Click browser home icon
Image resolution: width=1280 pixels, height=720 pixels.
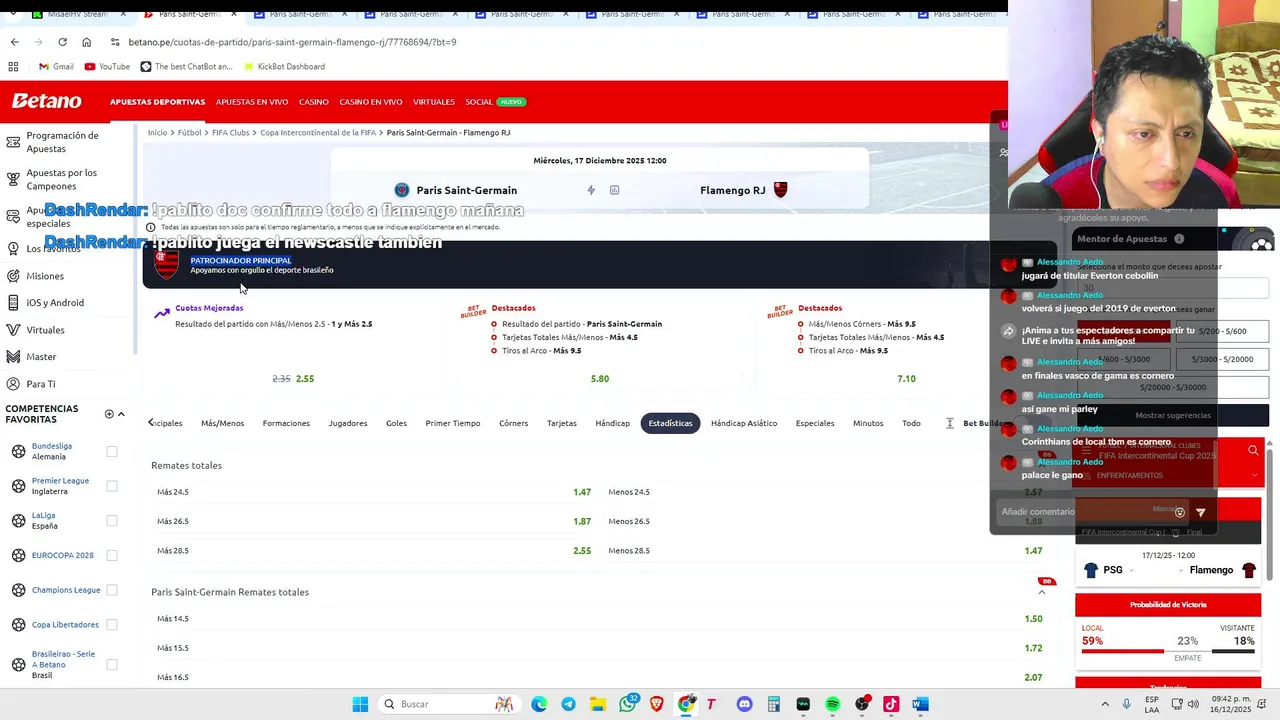[86, 42]
